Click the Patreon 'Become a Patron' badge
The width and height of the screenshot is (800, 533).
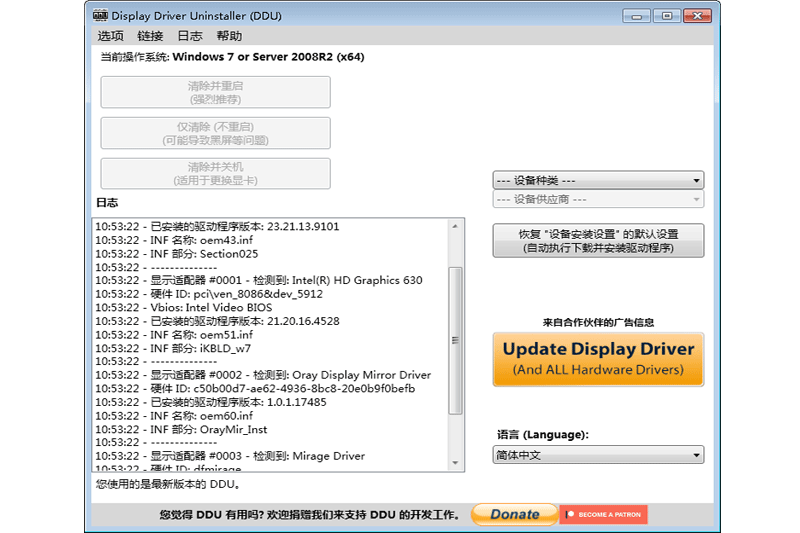(603, 514)
